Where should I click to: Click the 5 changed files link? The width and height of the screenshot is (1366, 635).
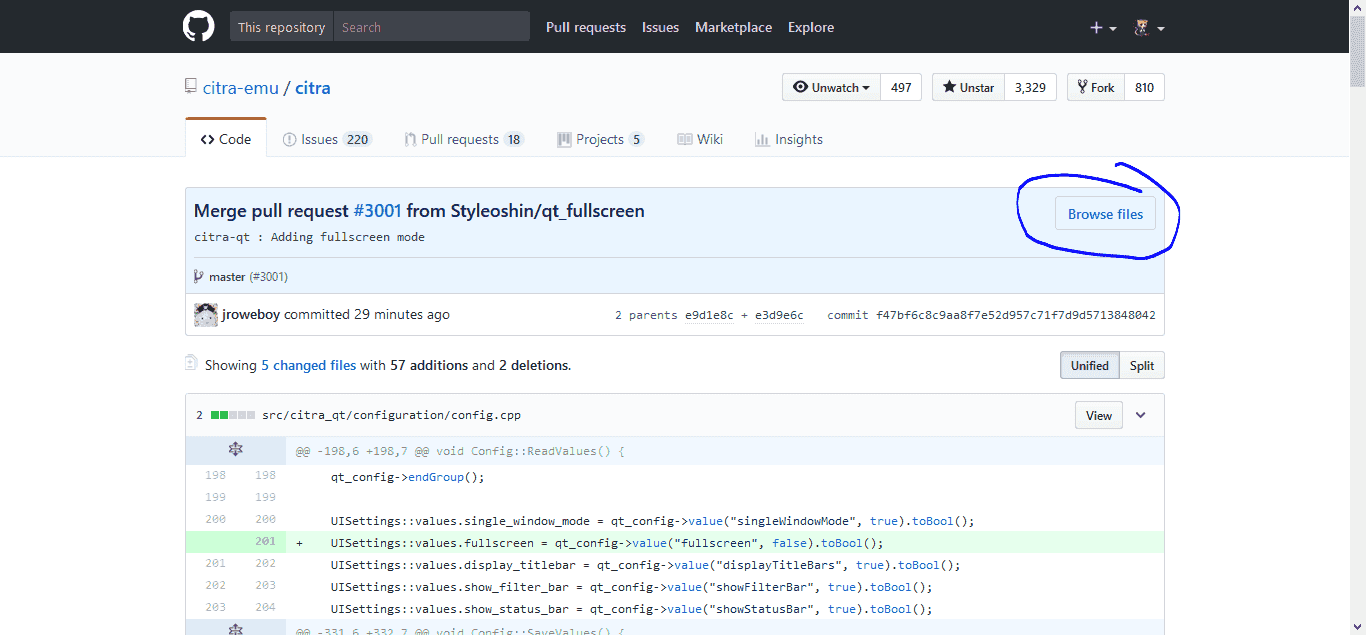[x=308, y=365]
